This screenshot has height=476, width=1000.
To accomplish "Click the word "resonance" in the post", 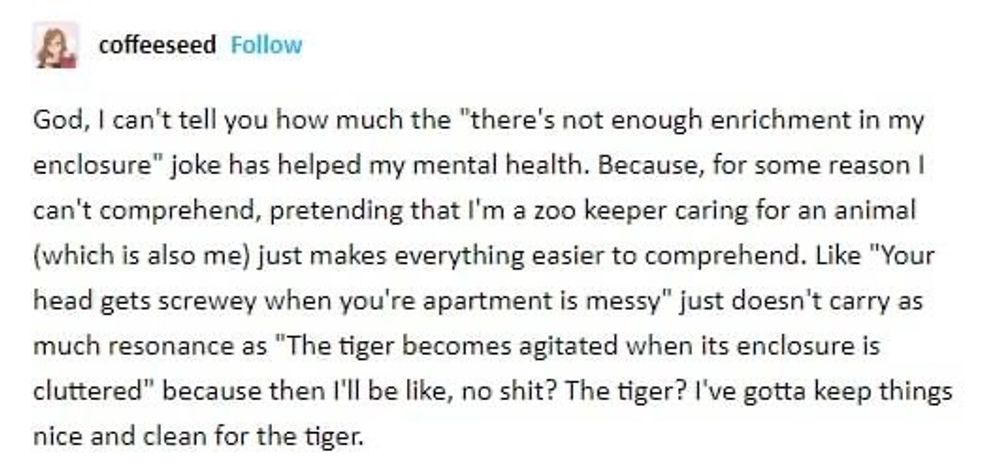I will click(x=160, y=345).
